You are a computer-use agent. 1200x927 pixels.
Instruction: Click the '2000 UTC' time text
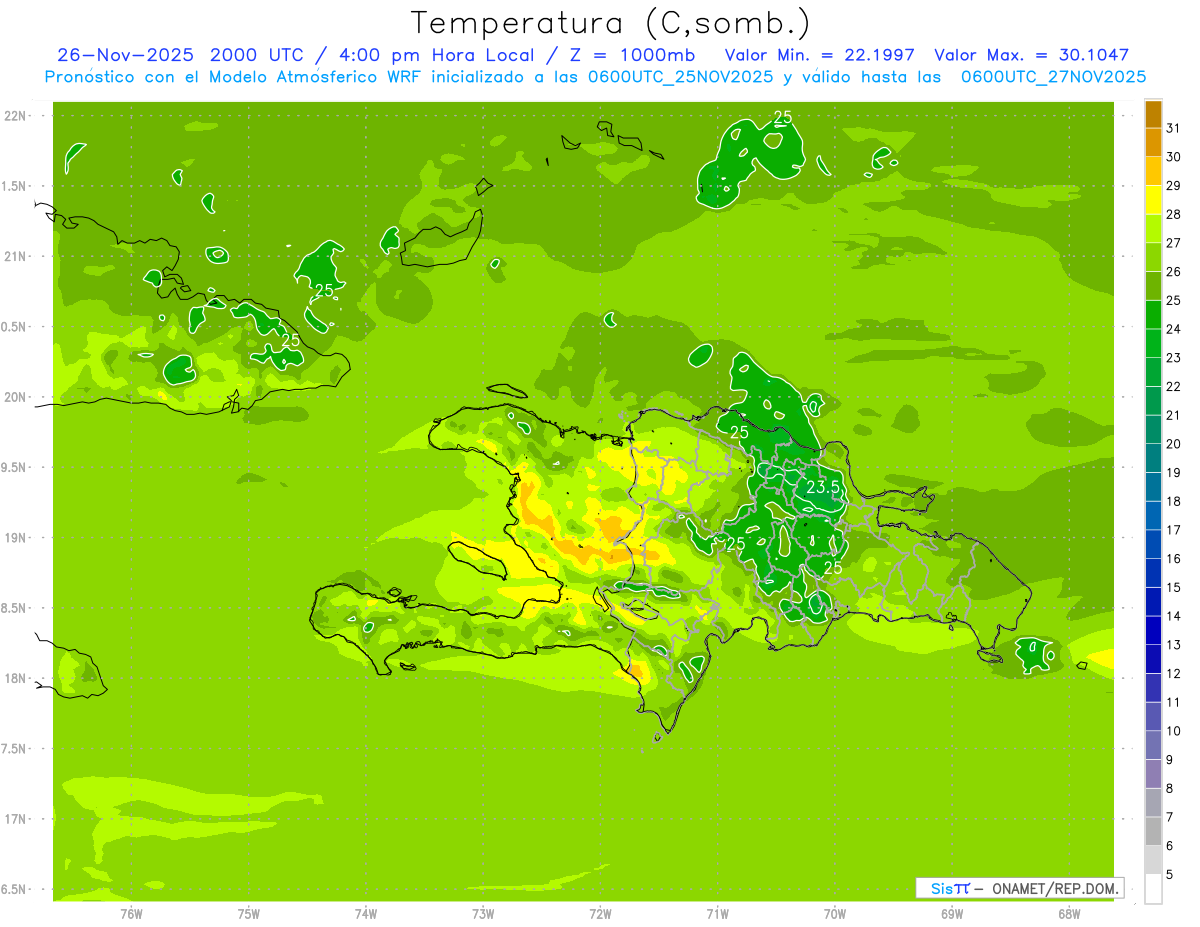(x=258, y=55)
